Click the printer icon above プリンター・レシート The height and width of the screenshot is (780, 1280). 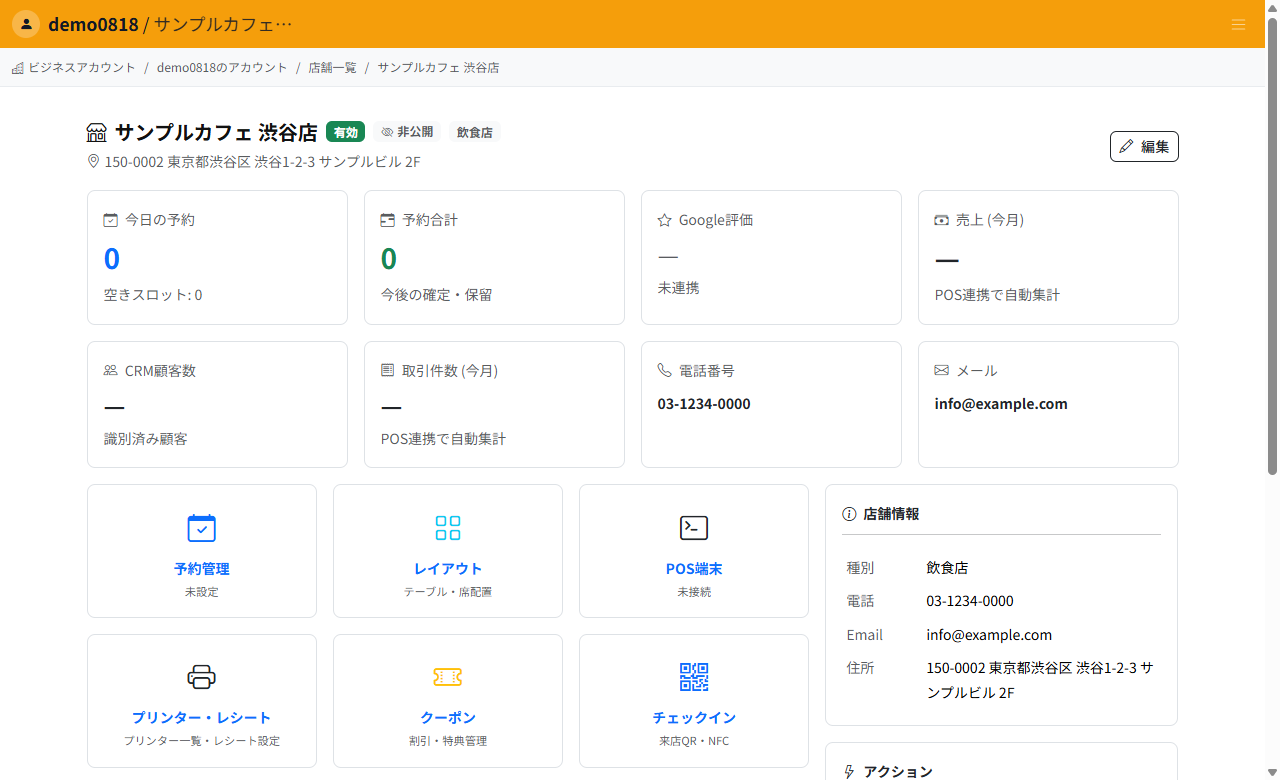[x=202, y=677]
